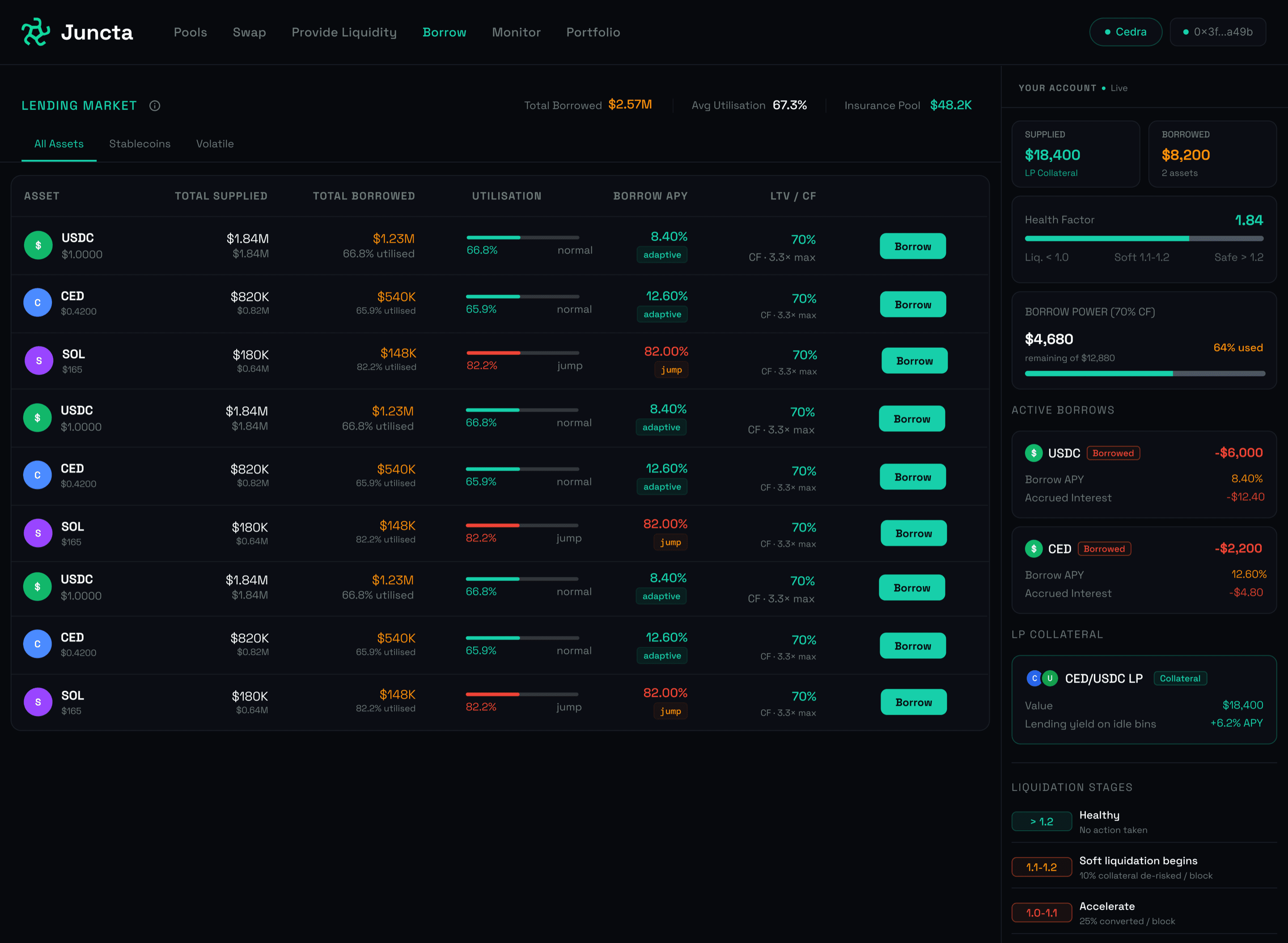The image size is (1288, 943).
Task: Open the Swap nav item
Action: (x=249, y=33)
